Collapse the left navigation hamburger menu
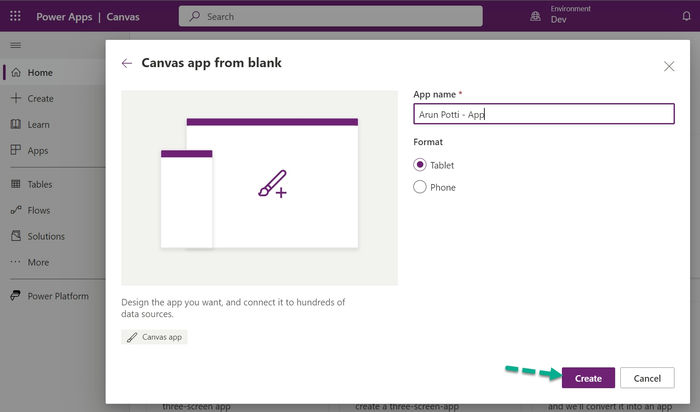The image size is (700, 412). pos(16,45)
